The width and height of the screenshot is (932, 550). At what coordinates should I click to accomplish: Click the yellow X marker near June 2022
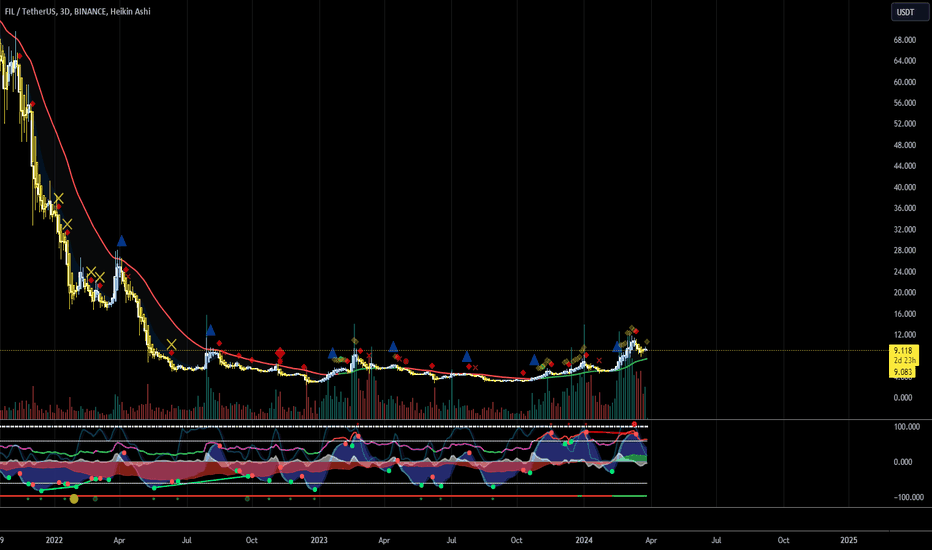171,344
